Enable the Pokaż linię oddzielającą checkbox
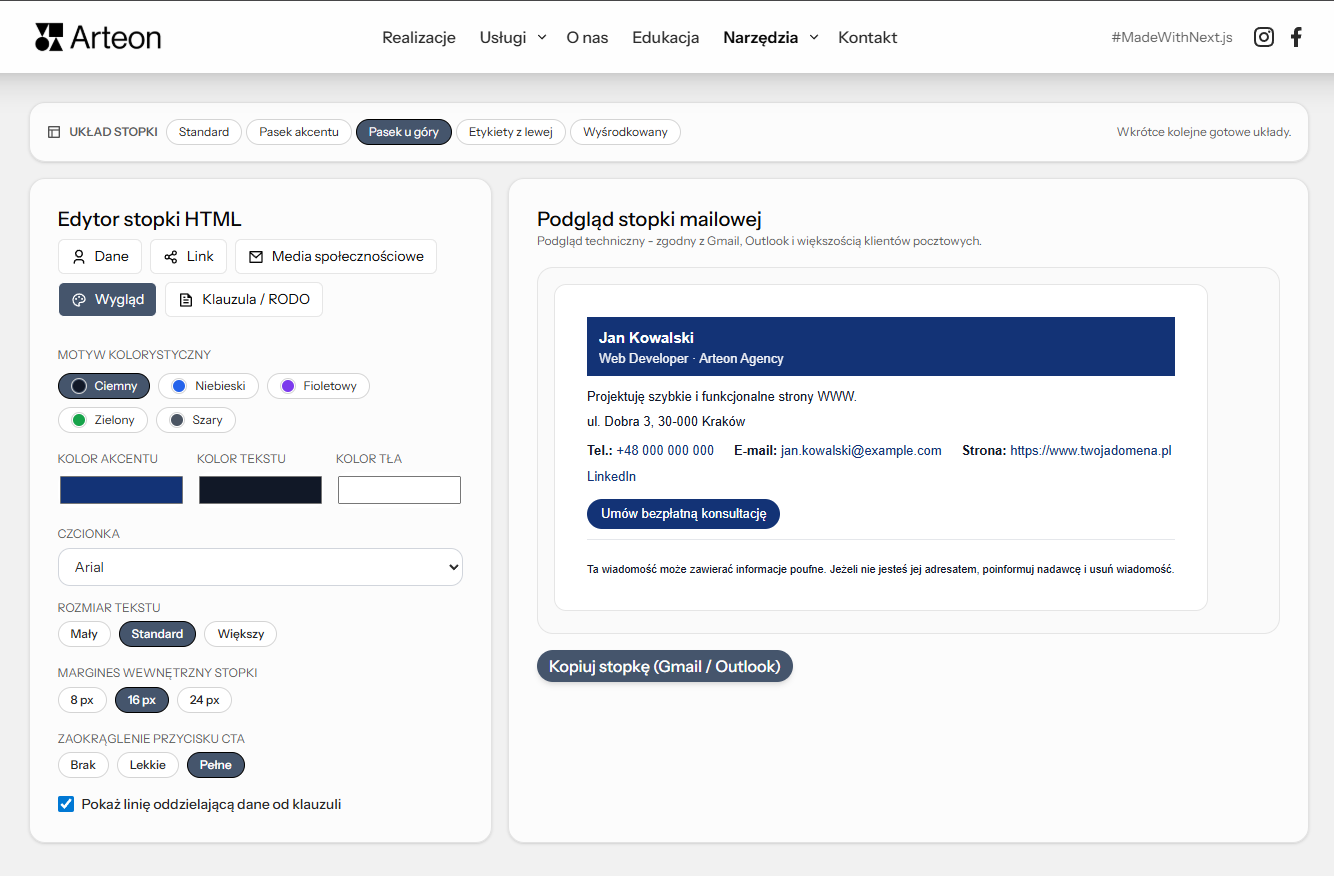 click(65, 803)
